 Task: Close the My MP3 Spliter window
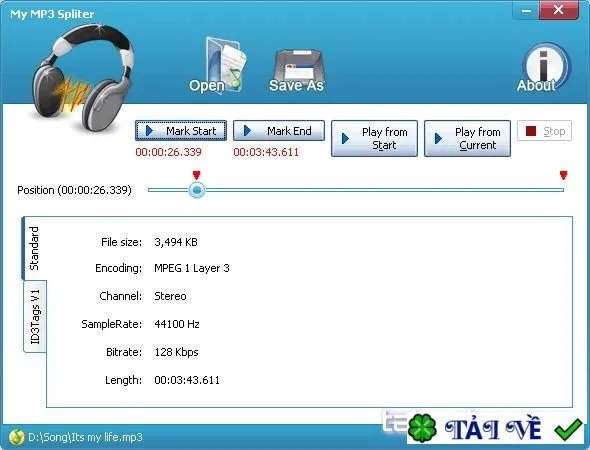pos(559,10)
